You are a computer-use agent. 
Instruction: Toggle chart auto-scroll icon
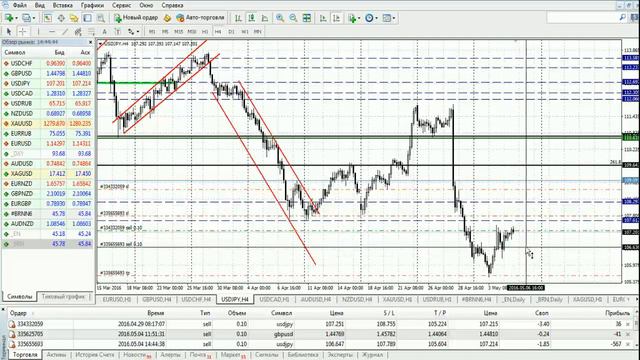click(x=323, y=18)
